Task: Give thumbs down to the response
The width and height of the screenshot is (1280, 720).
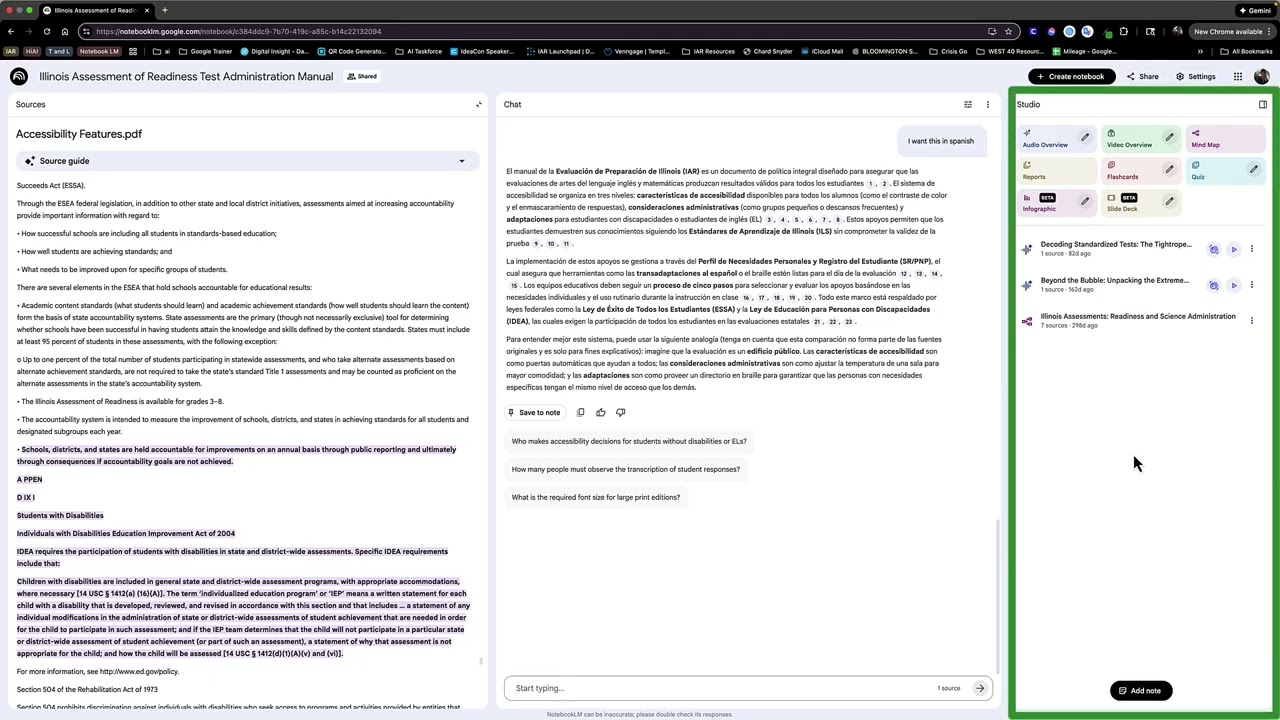Action: (621, 412)
